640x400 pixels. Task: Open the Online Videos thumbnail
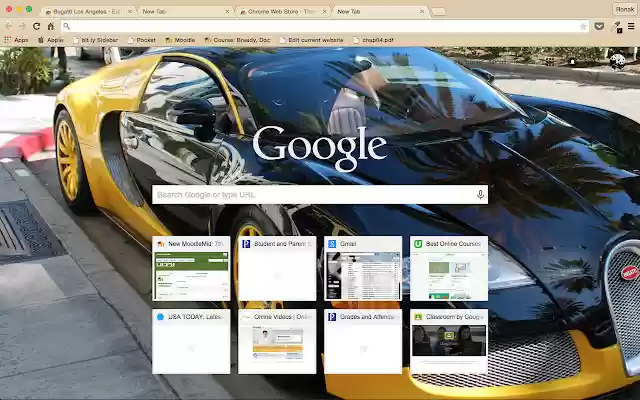tap(277, 341)
